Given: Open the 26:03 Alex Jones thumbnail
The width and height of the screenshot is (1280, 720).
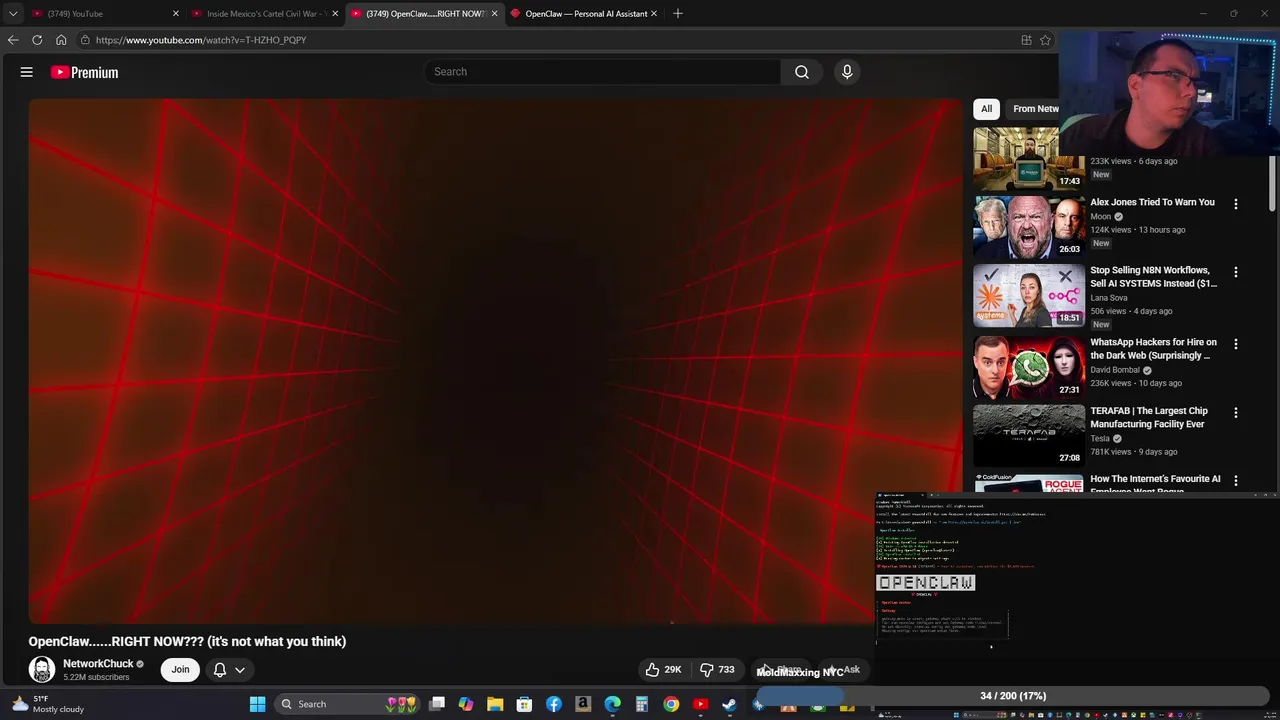Looking at the screenshot, I should pyautogui.click(x=1029, y=227).
